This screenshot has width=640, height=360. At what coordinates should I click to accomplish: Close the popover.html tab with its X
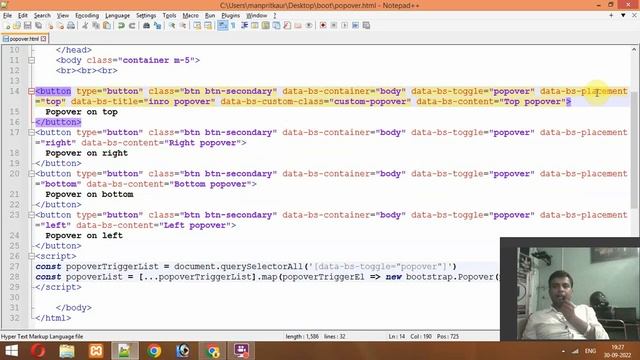[x=43, y=39]
